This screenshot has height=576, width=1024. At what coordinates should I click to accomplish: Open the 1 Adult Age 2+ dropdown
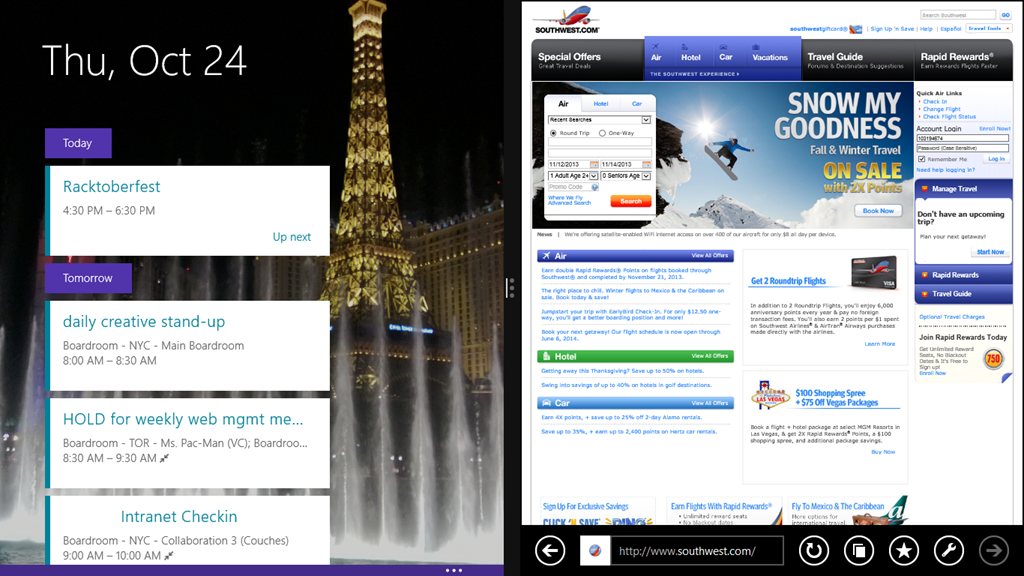click(x=573, y=176)
